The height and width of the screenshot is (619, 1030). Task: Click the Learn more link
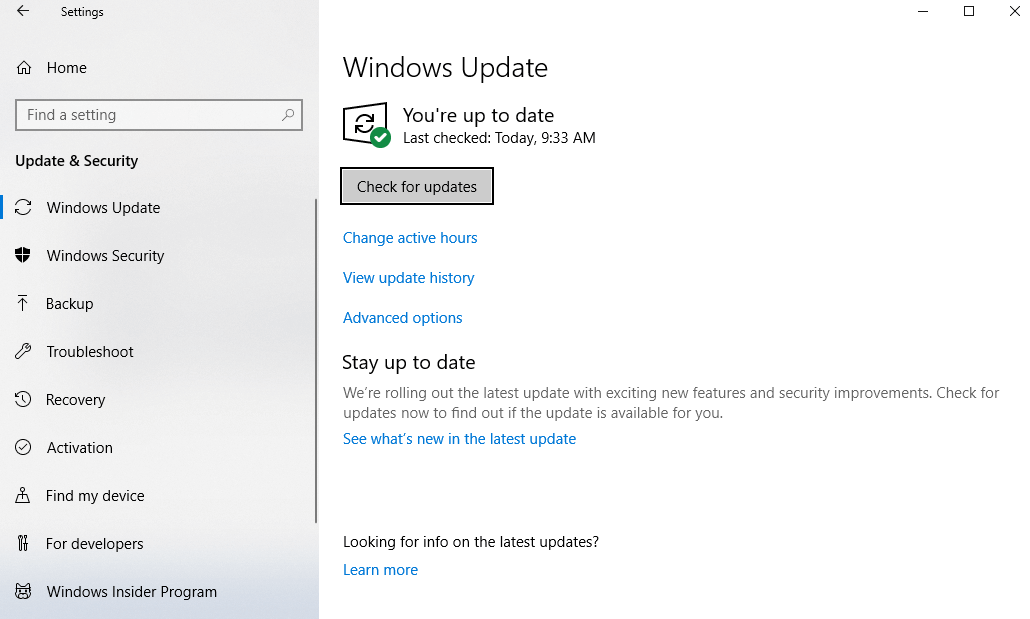pos(380,570)
